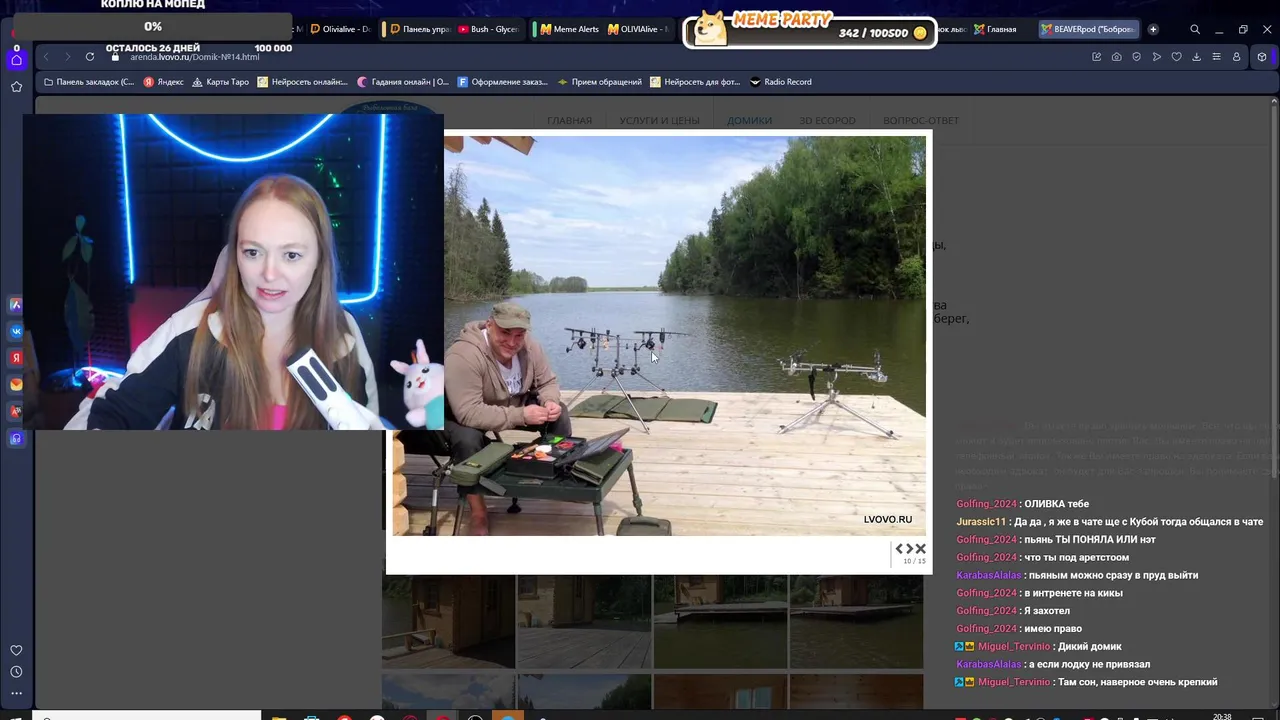Image resolution: width=1280 pixels, height=720 pixels.
Task: Open the Aria AI sidebar icon
Action: point(16,305)
